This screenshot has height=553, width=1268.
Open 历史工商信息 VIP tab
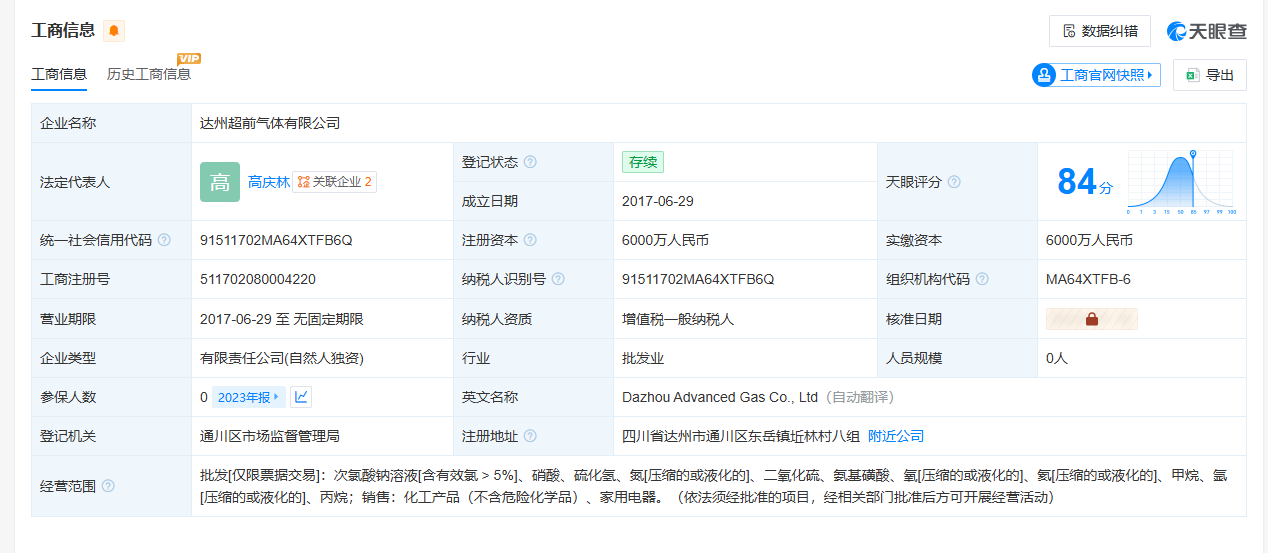point(149,74)
